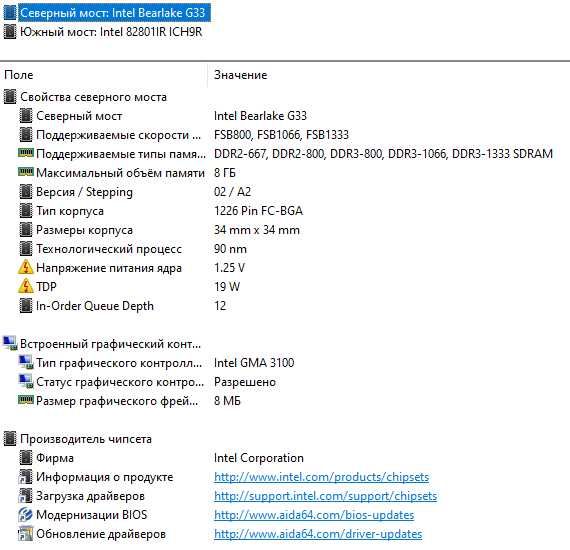
Task: Click the chip icon beside Технологический процесс
Action: [x=26, y=249]
